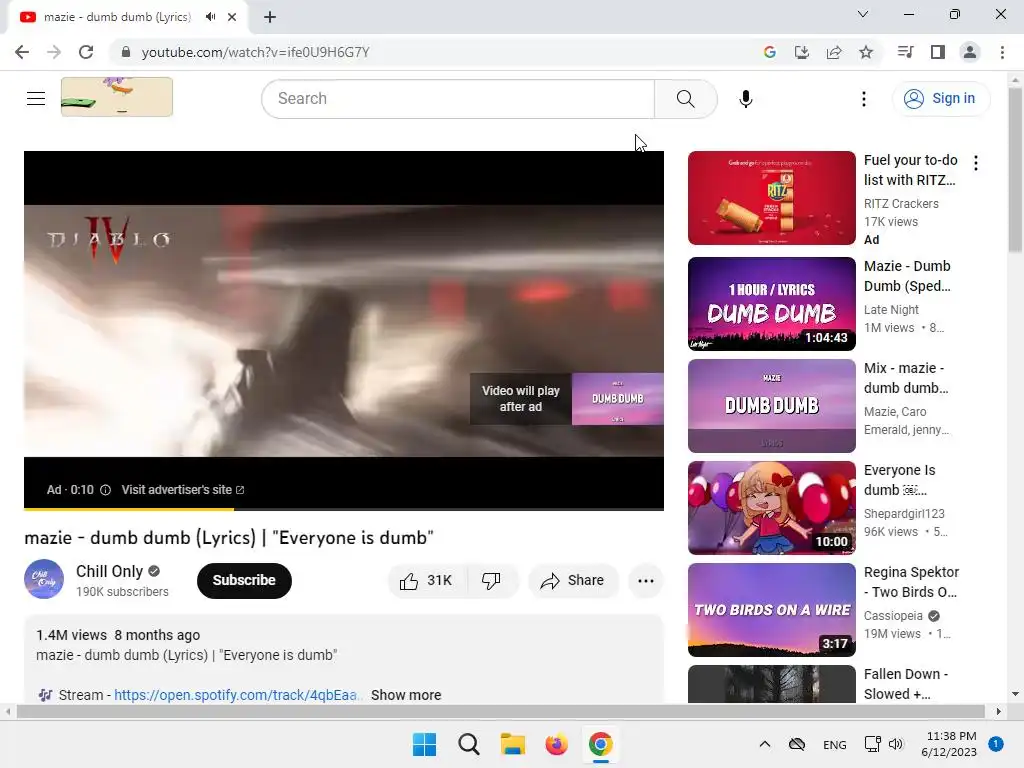This screenshot has height=768, width=1024.
Task: Start voice search with microphone icon
Action: point(746,99)
